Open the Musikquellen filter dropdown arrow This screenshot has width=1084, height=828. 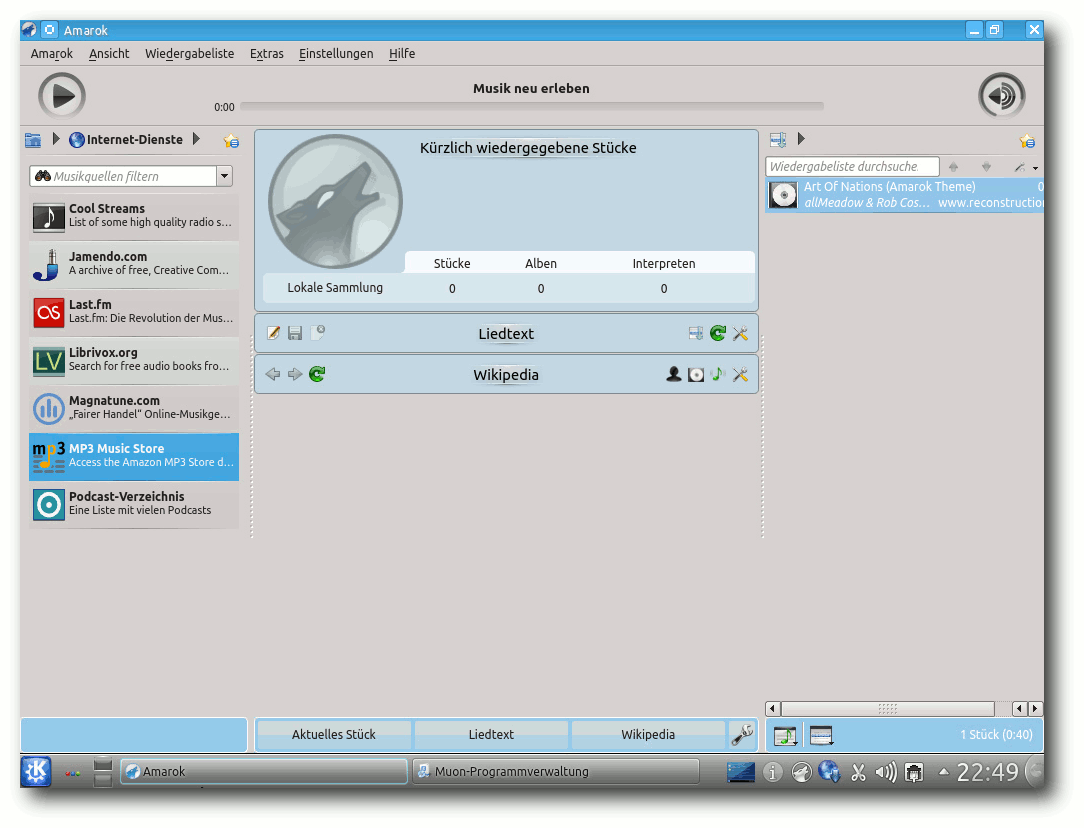point(224,176)
